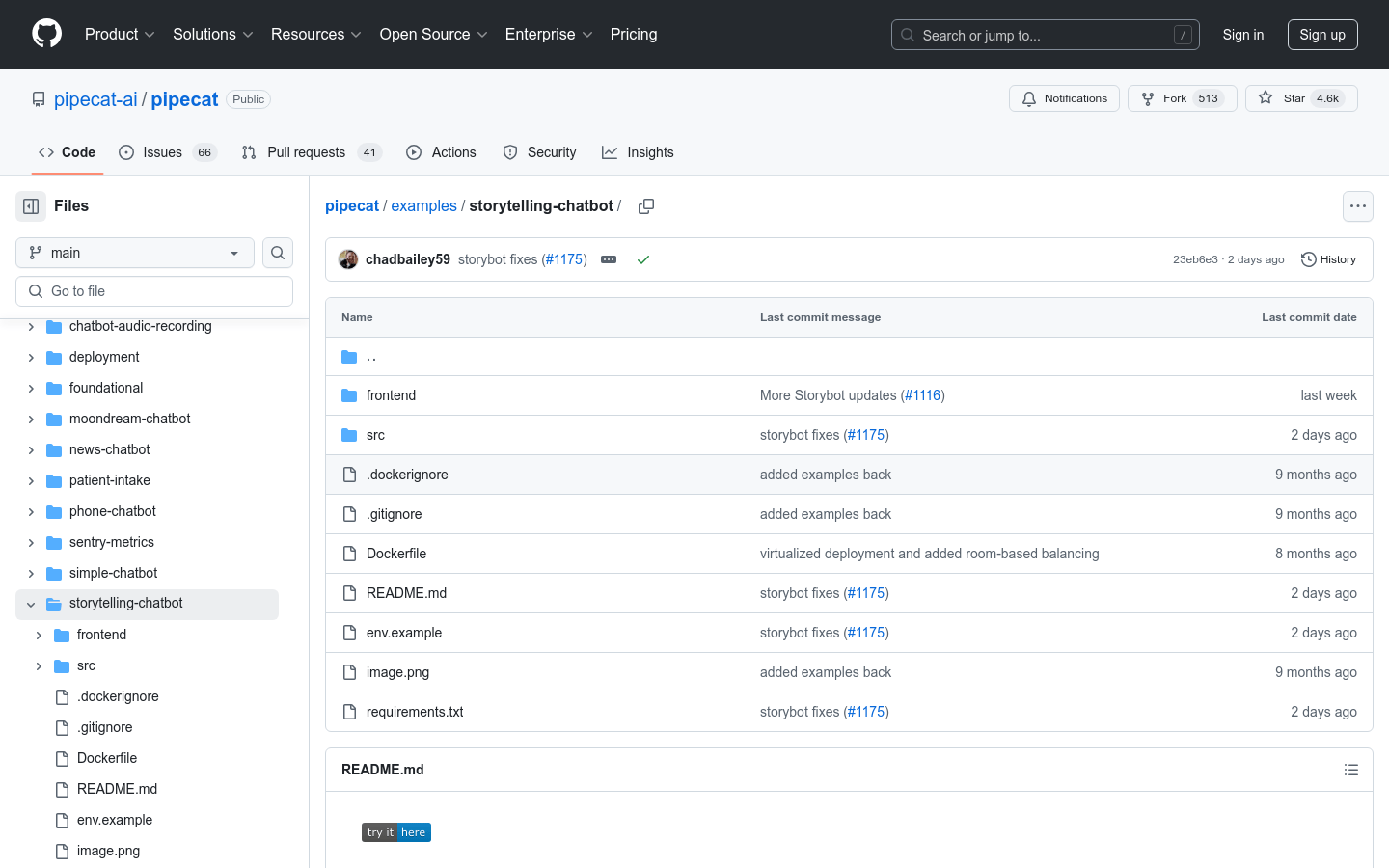Screen dimensions: 1389x868
Task: Collapse the file tree side panel
Action: pos(31,206)
